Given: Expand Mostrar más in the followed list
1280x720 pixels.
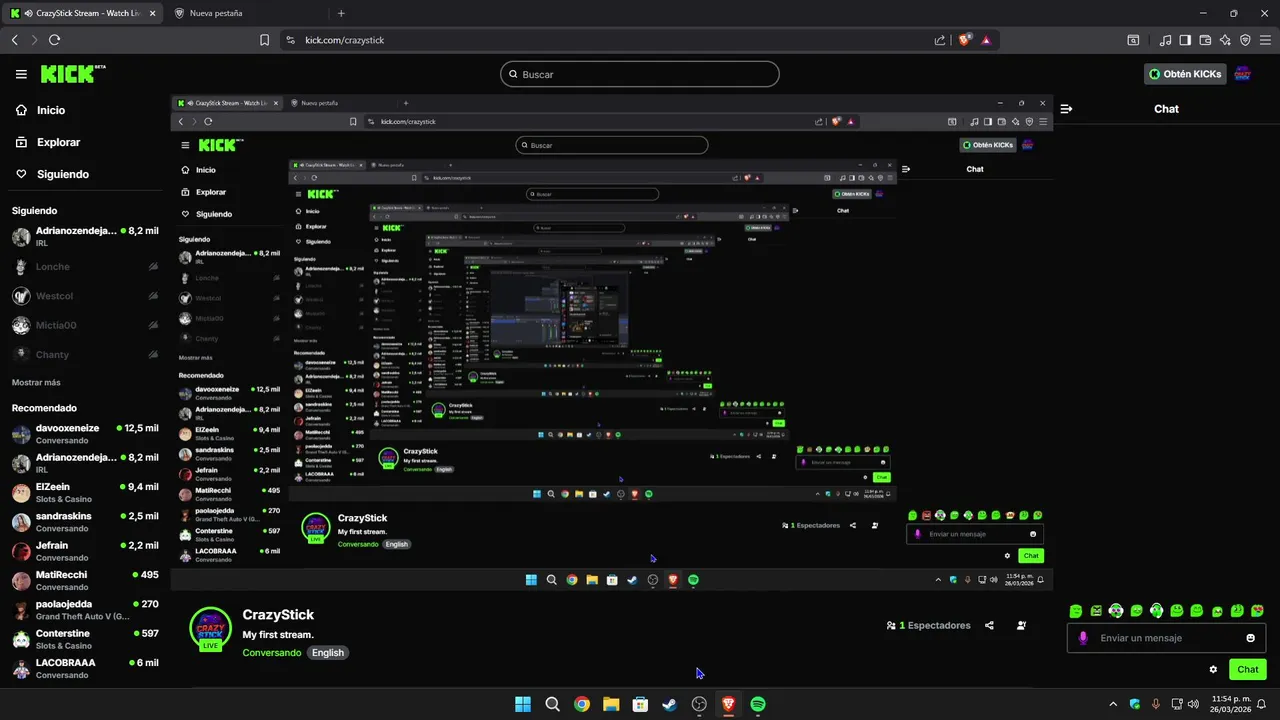Looking at the screenshot, I should tap(36, 383).
